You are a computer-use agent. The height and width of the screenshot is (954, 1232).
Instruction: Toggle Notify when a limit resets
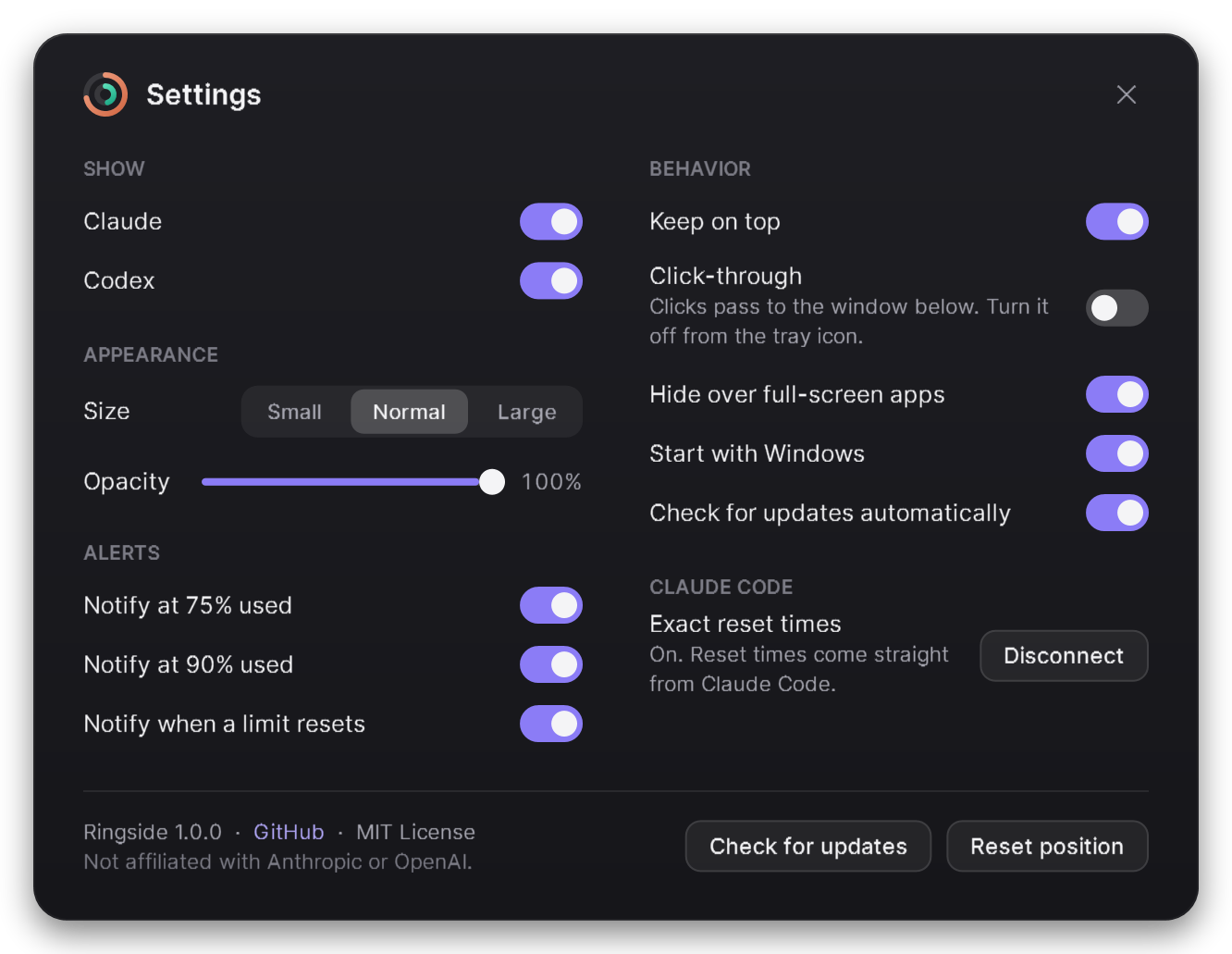tap(551, 725)
